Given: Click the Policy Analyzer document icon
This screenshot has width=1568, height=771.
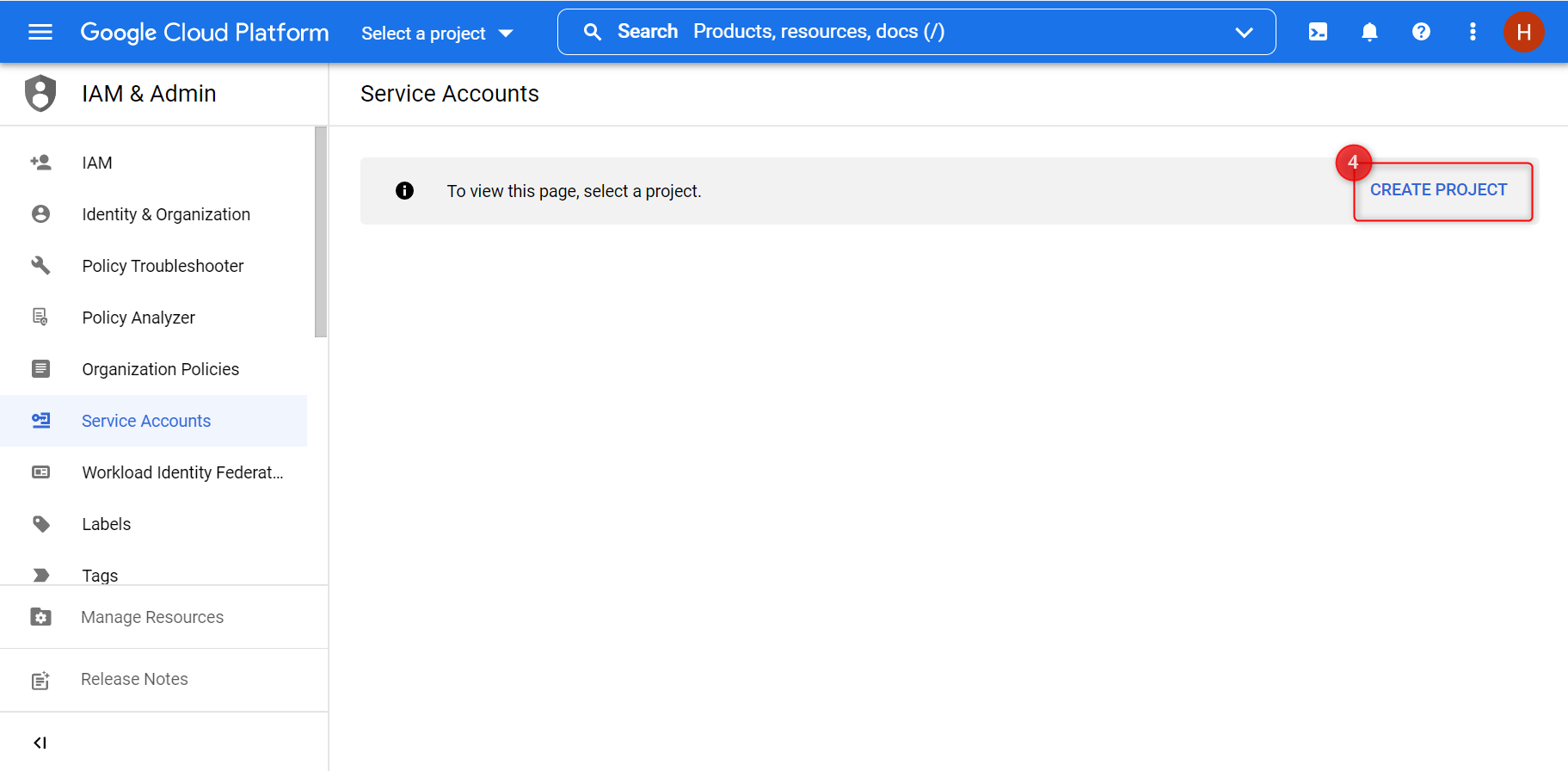Looking at the screenshot, I should tap(40, 317).
